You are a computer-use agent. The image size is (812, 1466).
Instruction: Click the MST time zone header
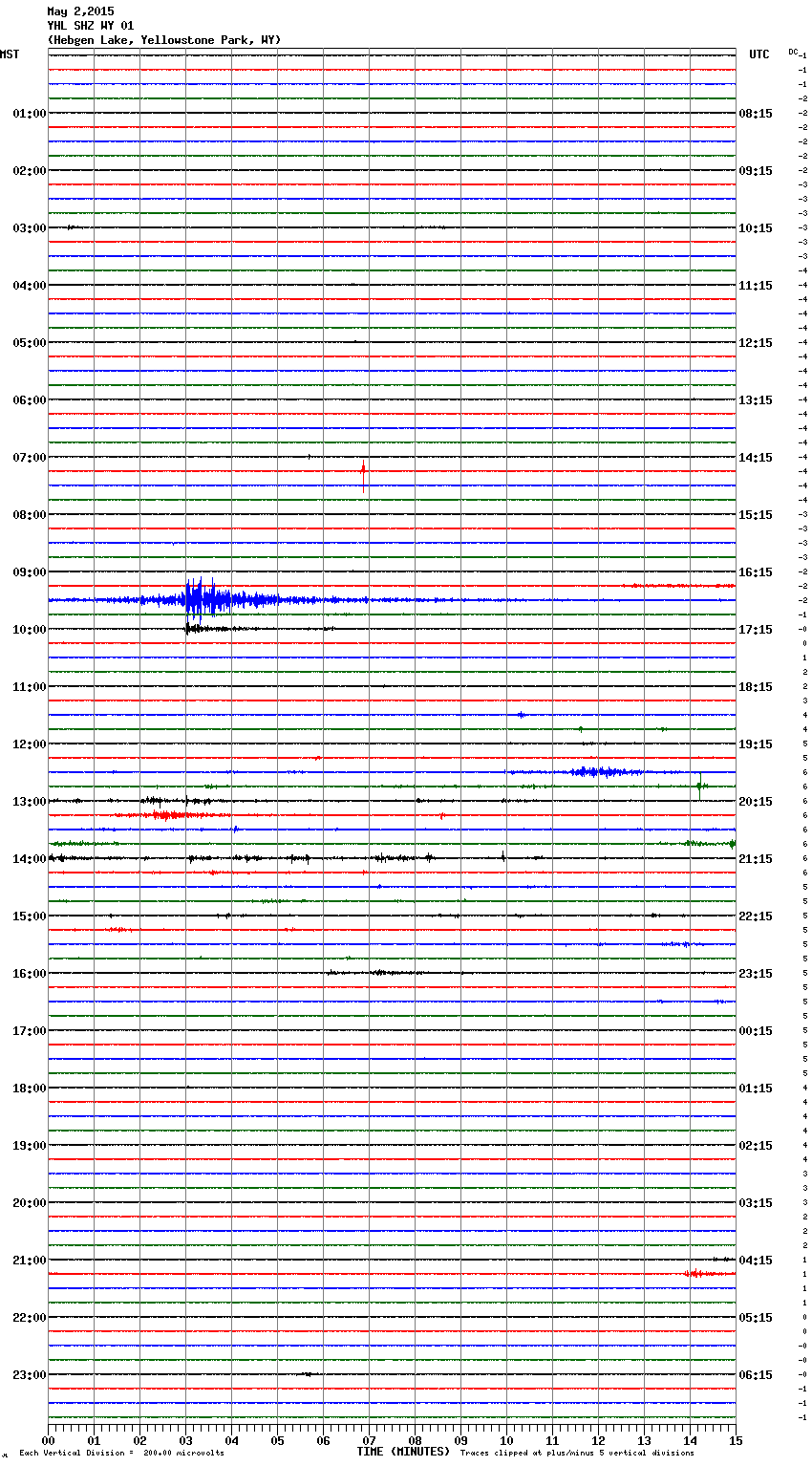pos(10,54)
